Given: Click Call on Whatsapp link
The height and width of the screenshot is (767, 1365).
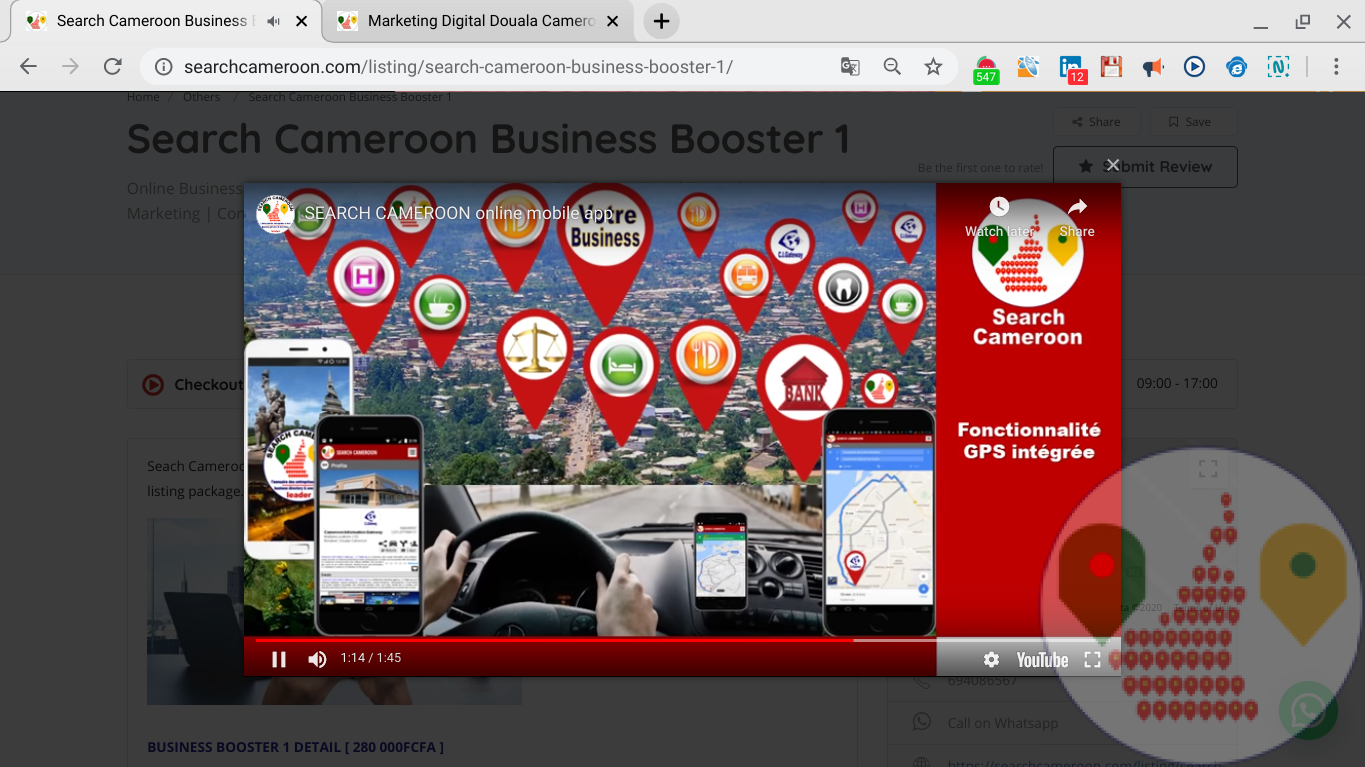Looking at the screenshot, I should [x=1003, y=723].
